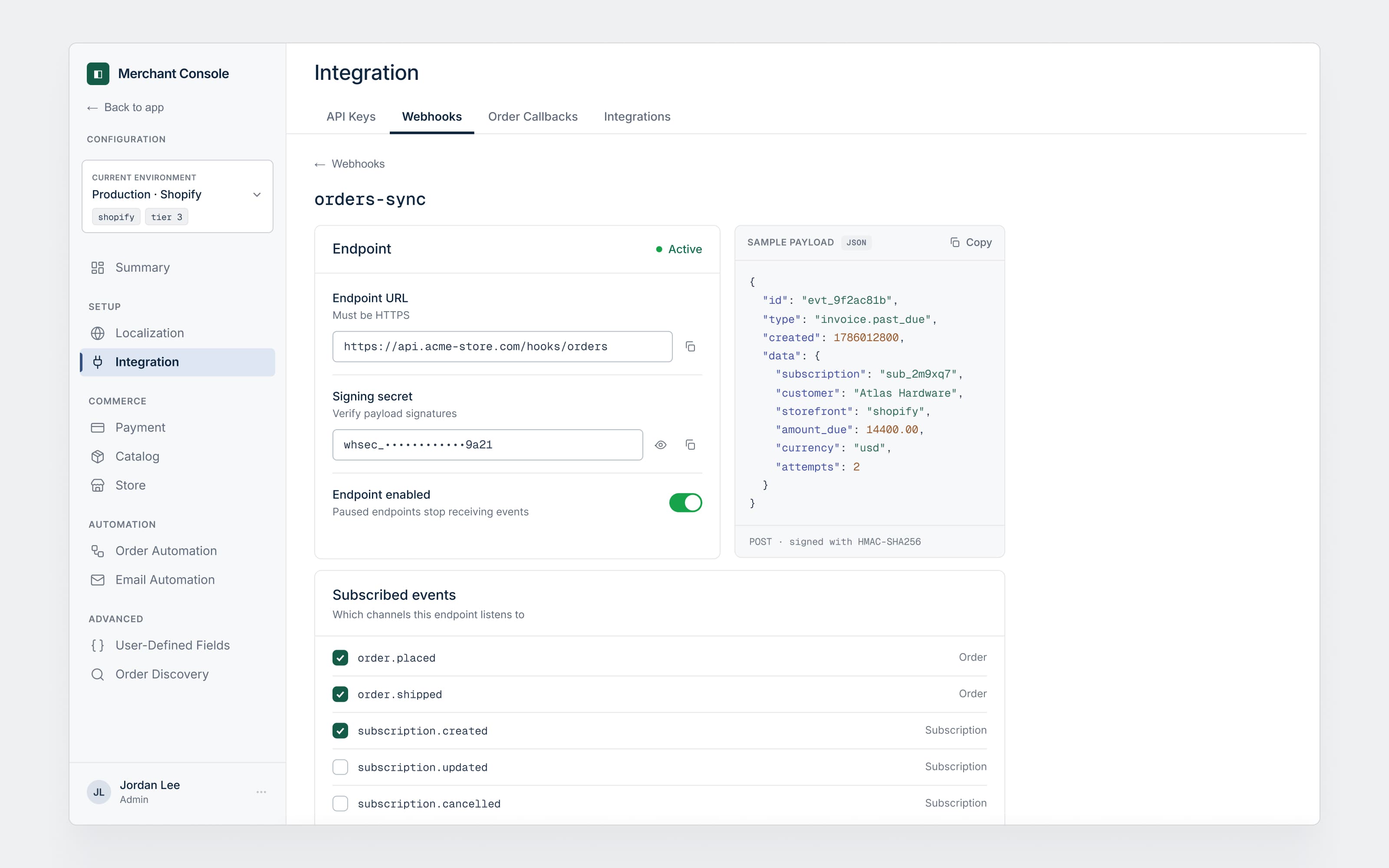Click the tier 3 environment tag

pos(166,217)
